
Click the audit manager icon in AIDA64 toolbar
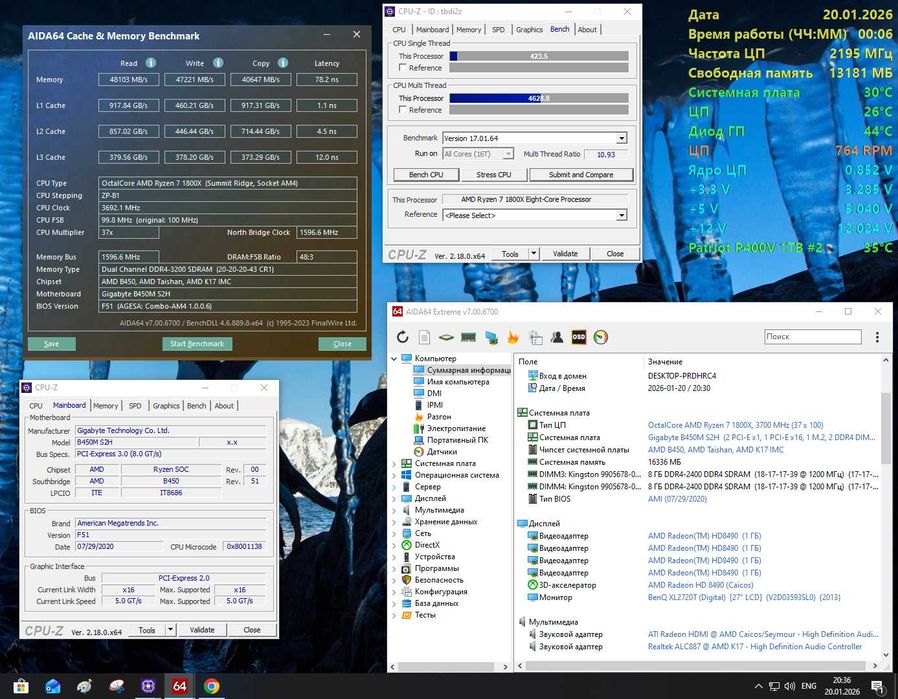[535, 337]
